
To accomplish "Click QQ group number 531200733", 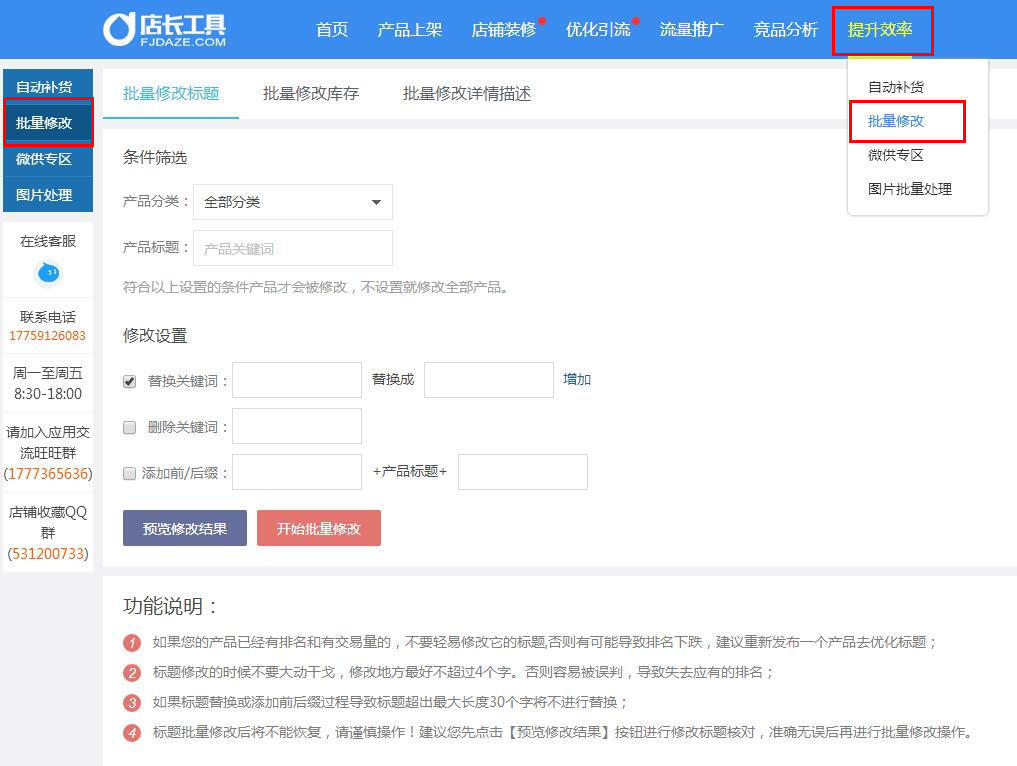I will point(48,554).
